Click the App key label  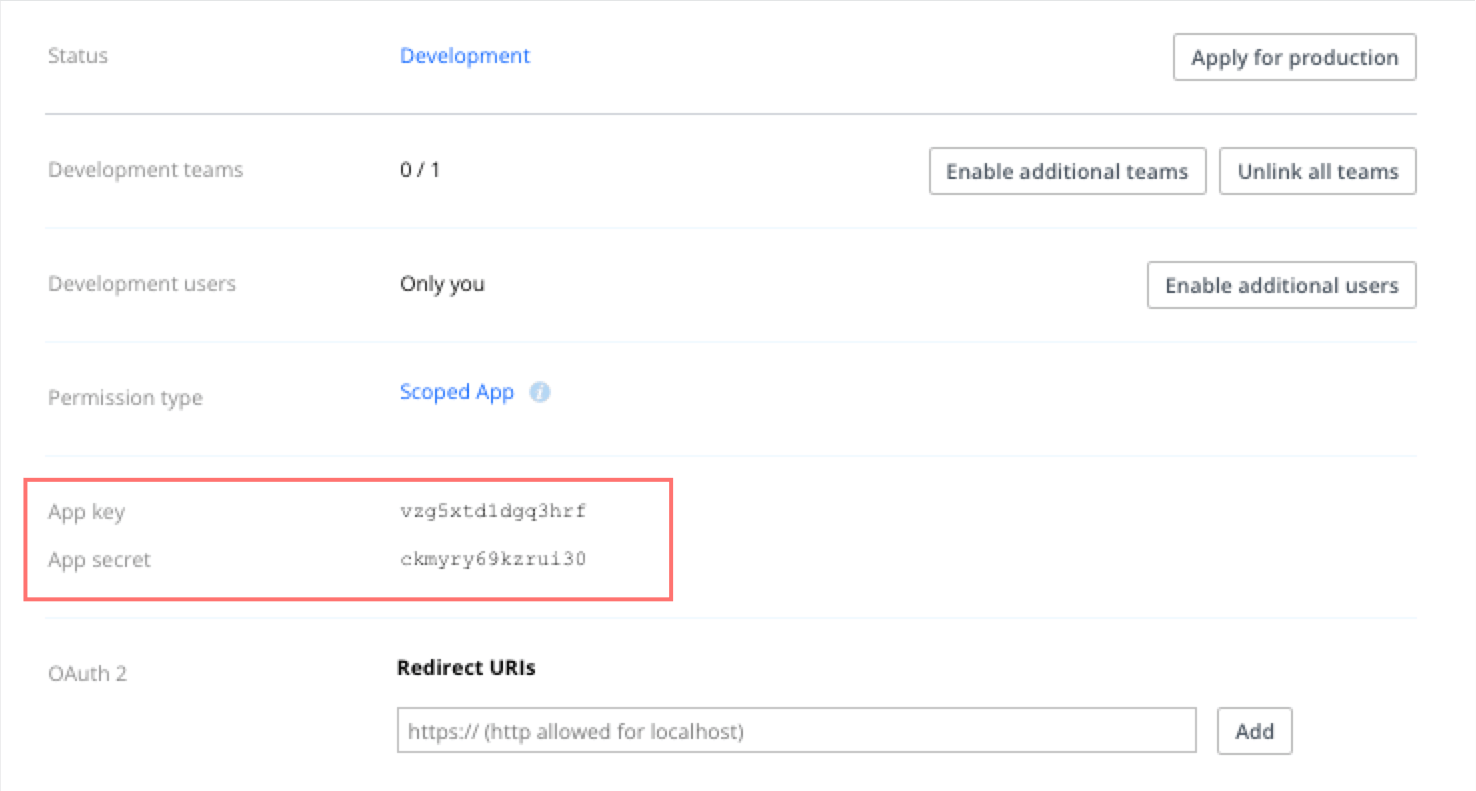pos(87,512)
